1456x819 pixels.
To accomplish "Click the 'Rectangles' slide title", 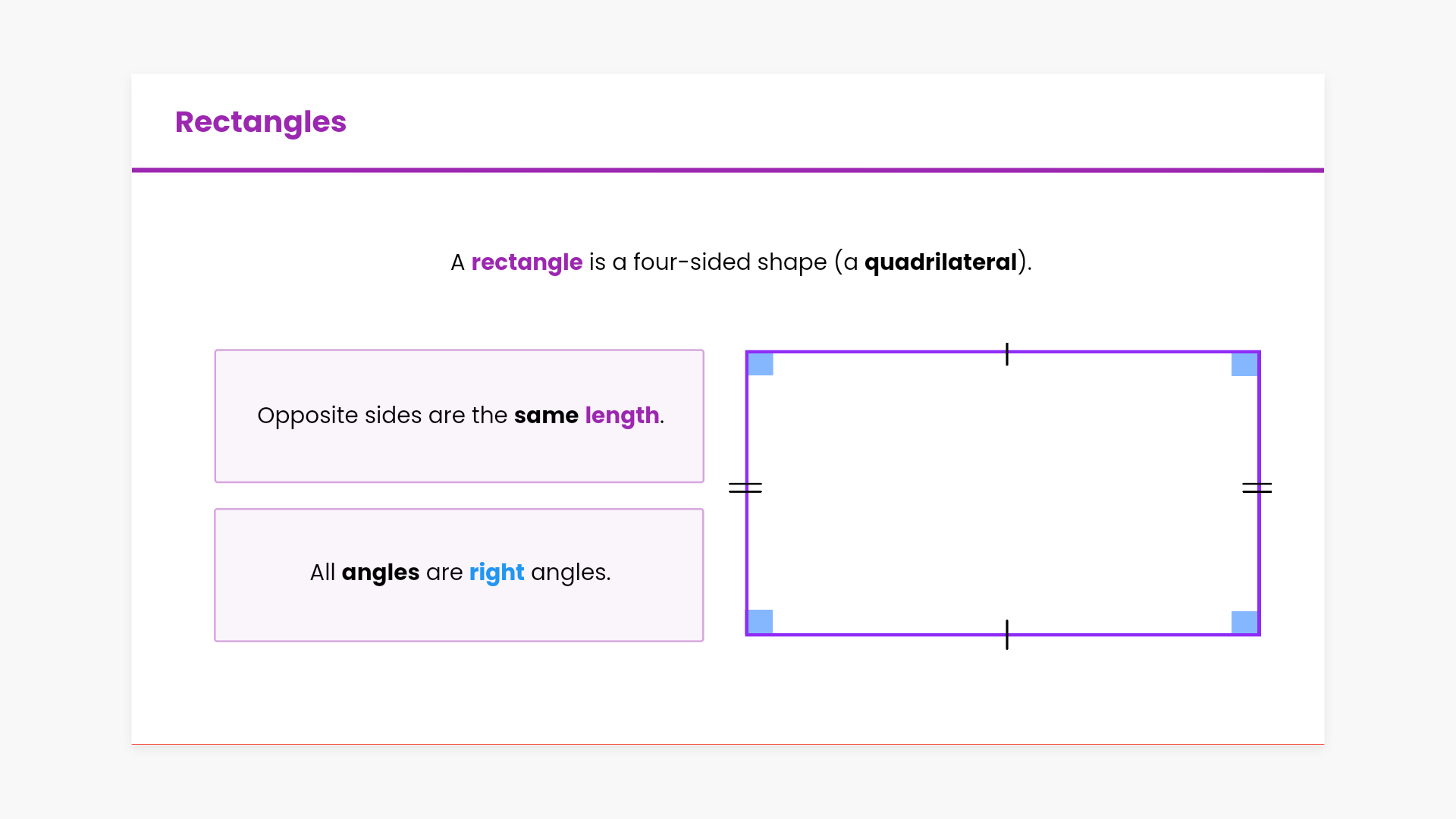I will point(260,122).
